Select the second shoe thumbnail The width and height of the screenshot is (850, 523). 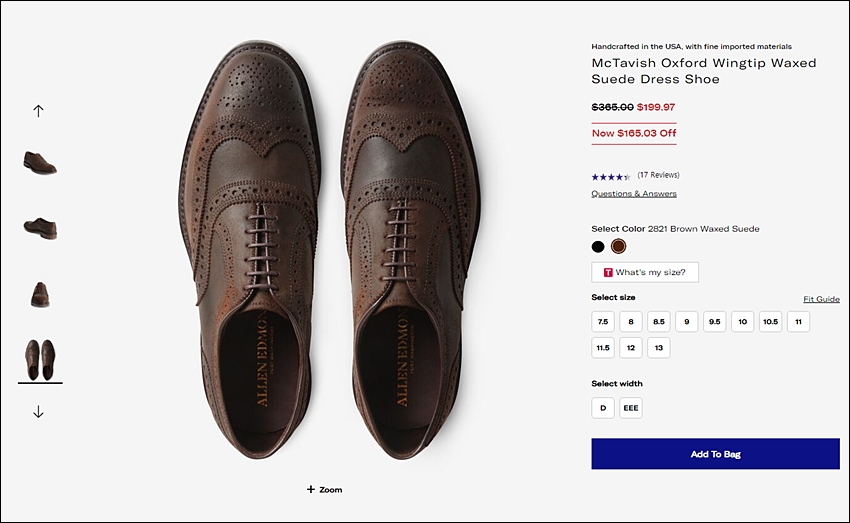point(40,228)
